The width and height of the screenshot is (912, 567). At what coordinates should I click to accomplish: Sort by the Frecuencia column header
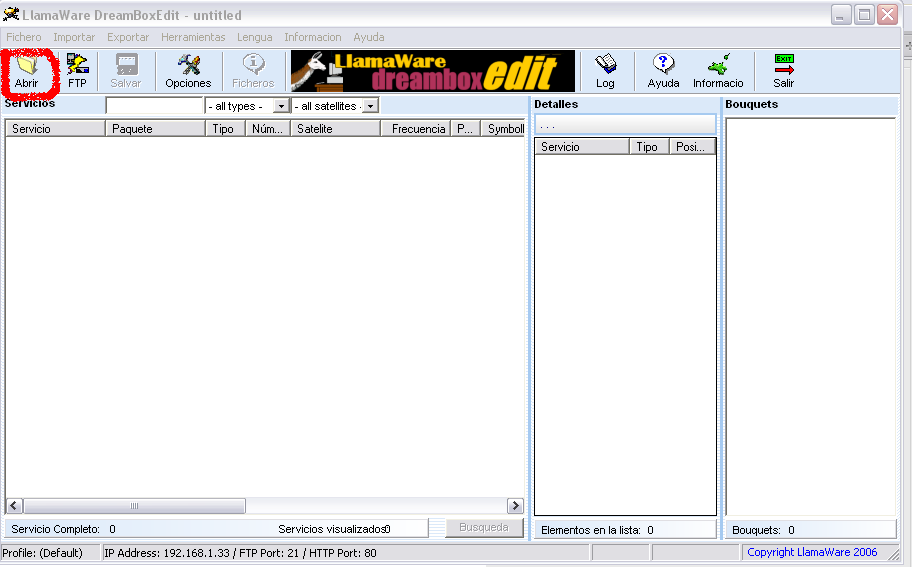point(416,129)
